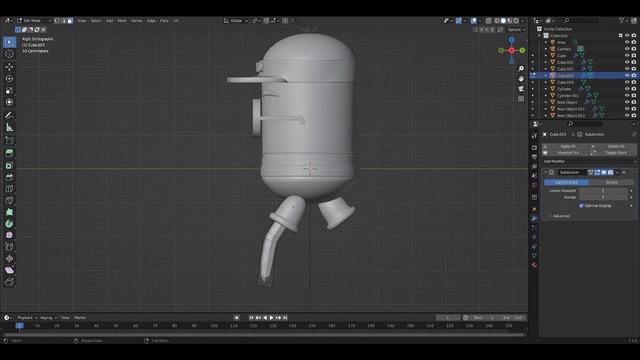
Task: Open the Global transform orientation dropdown
Action: pyautogui.click(x=236, y=20)
